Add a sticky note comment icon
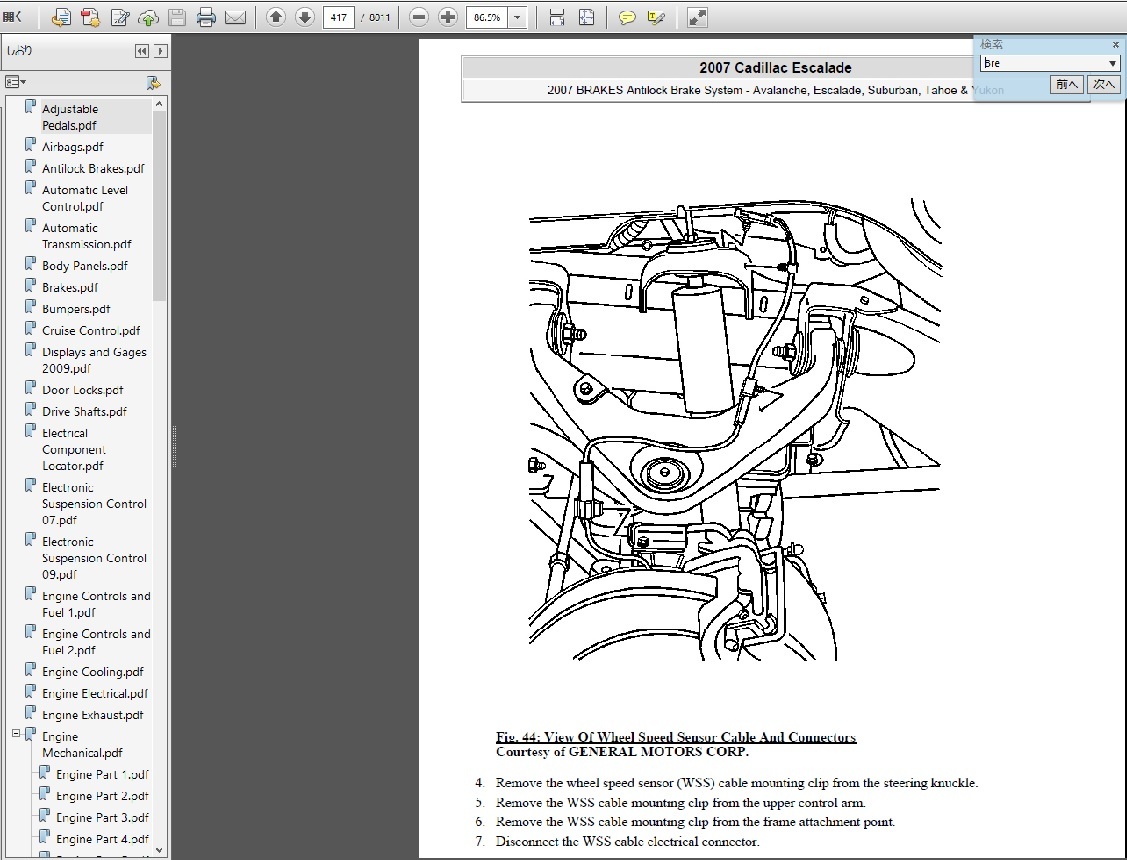The height and width of the screenshot is (860, 1127). coord(627,17)
